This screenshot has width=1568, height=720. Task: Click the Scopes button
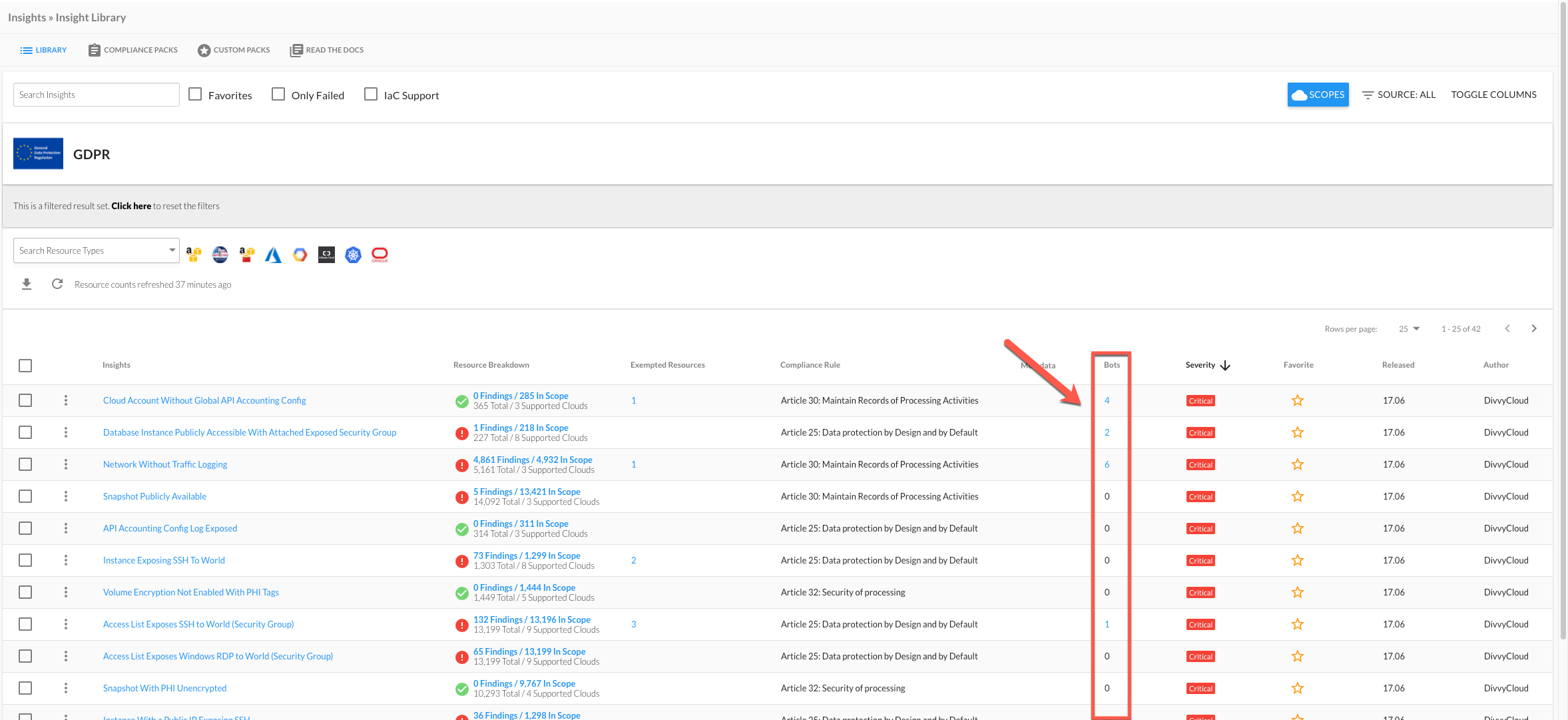(x=1318, y=95)
